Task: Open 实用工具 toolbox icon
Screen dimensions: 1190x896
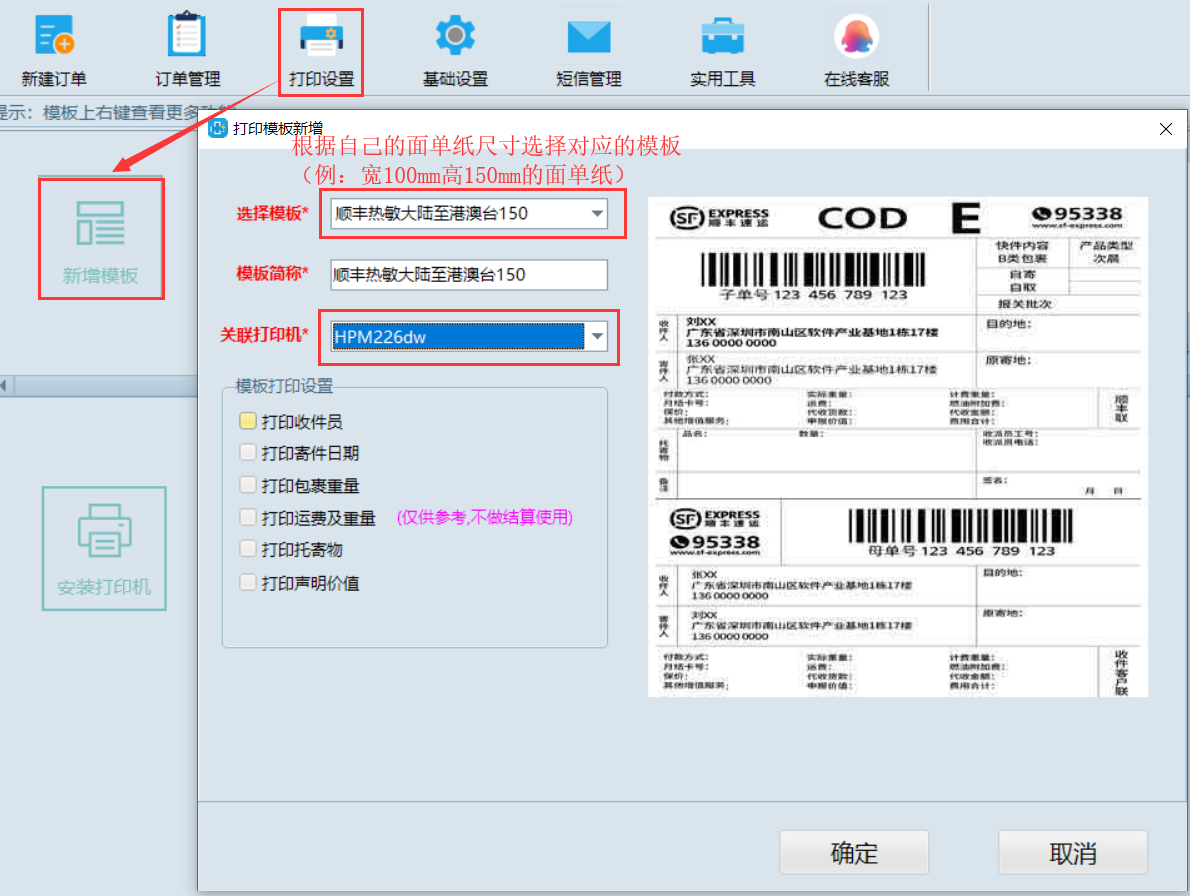Action: pyautogui.click(x=722, y=36)
